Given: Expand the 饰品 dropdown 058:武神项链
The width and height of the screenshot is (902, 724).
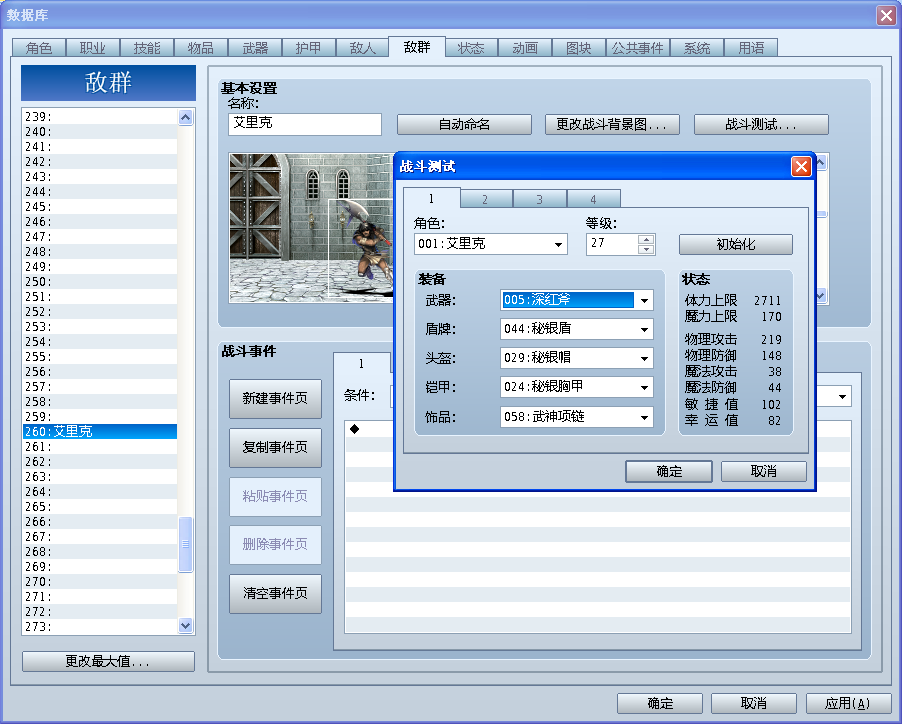Looking at the screenshot, I should pos(577,417).
